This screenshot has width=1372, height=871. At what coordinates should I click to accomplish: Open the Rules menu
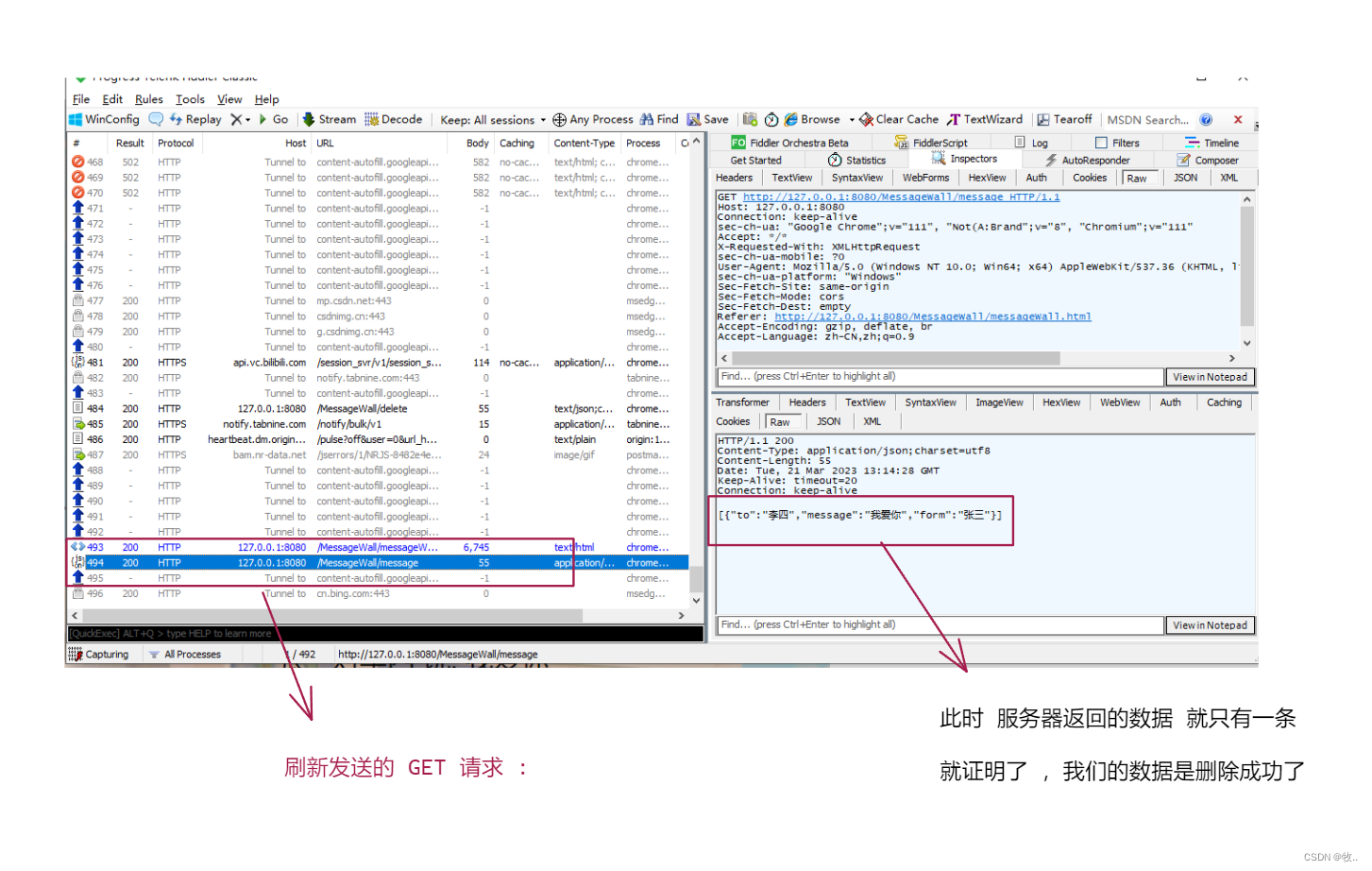pos(148,99)
